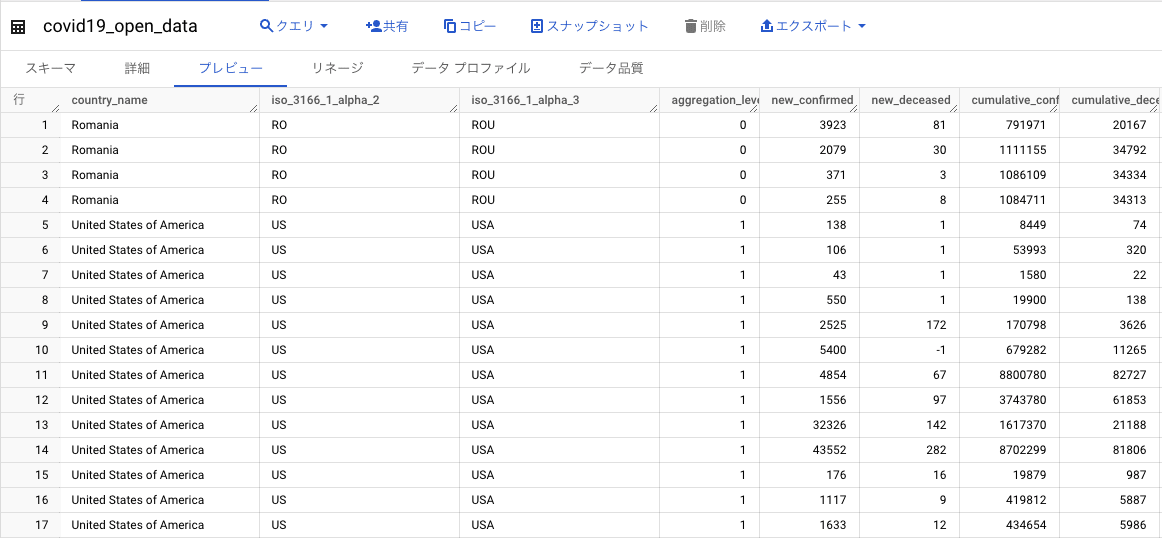The height and width of the screenshot is (538, 1162).
Task: Click the snapshot icon beside スナップショット
Action: (x=537, y=26)
